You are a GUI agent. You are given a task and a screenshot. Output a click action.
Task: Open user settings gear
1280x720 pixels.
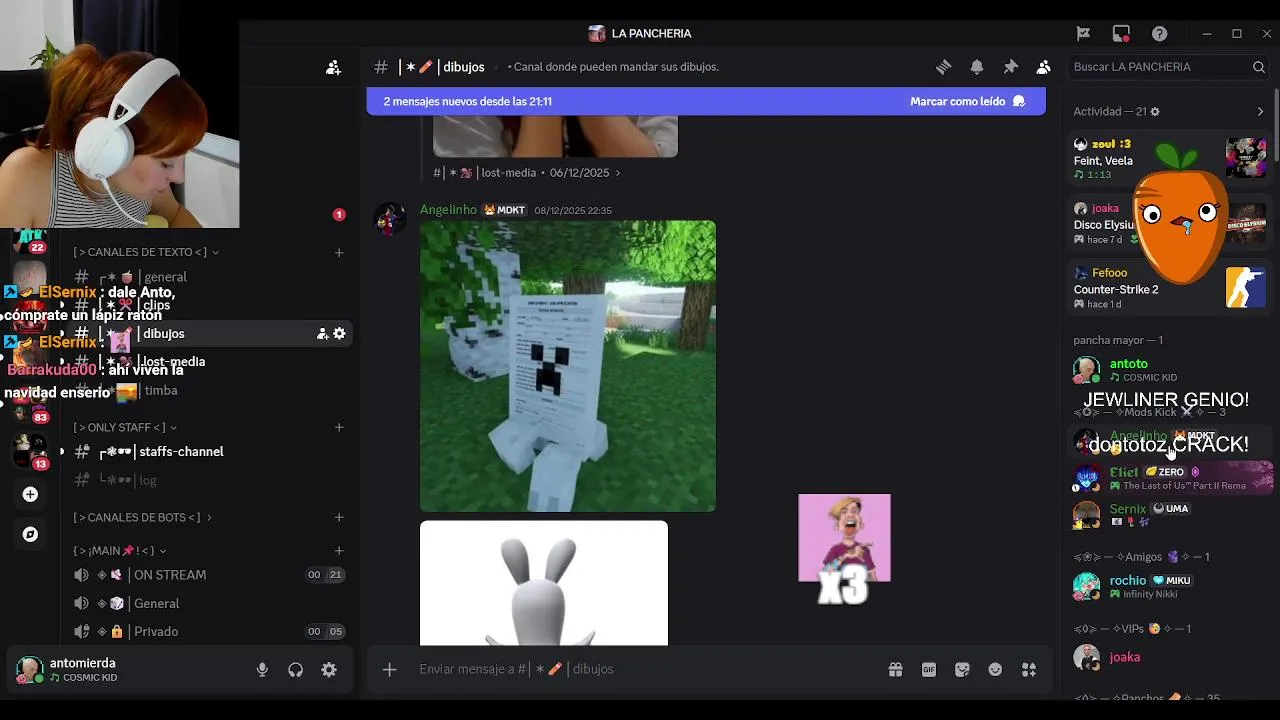click(x=329, y=670)
